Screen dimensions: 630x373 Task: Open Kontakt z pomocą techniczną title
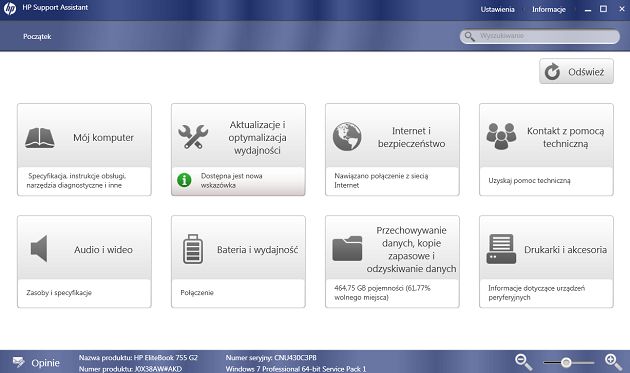click(x=565, y=137)
